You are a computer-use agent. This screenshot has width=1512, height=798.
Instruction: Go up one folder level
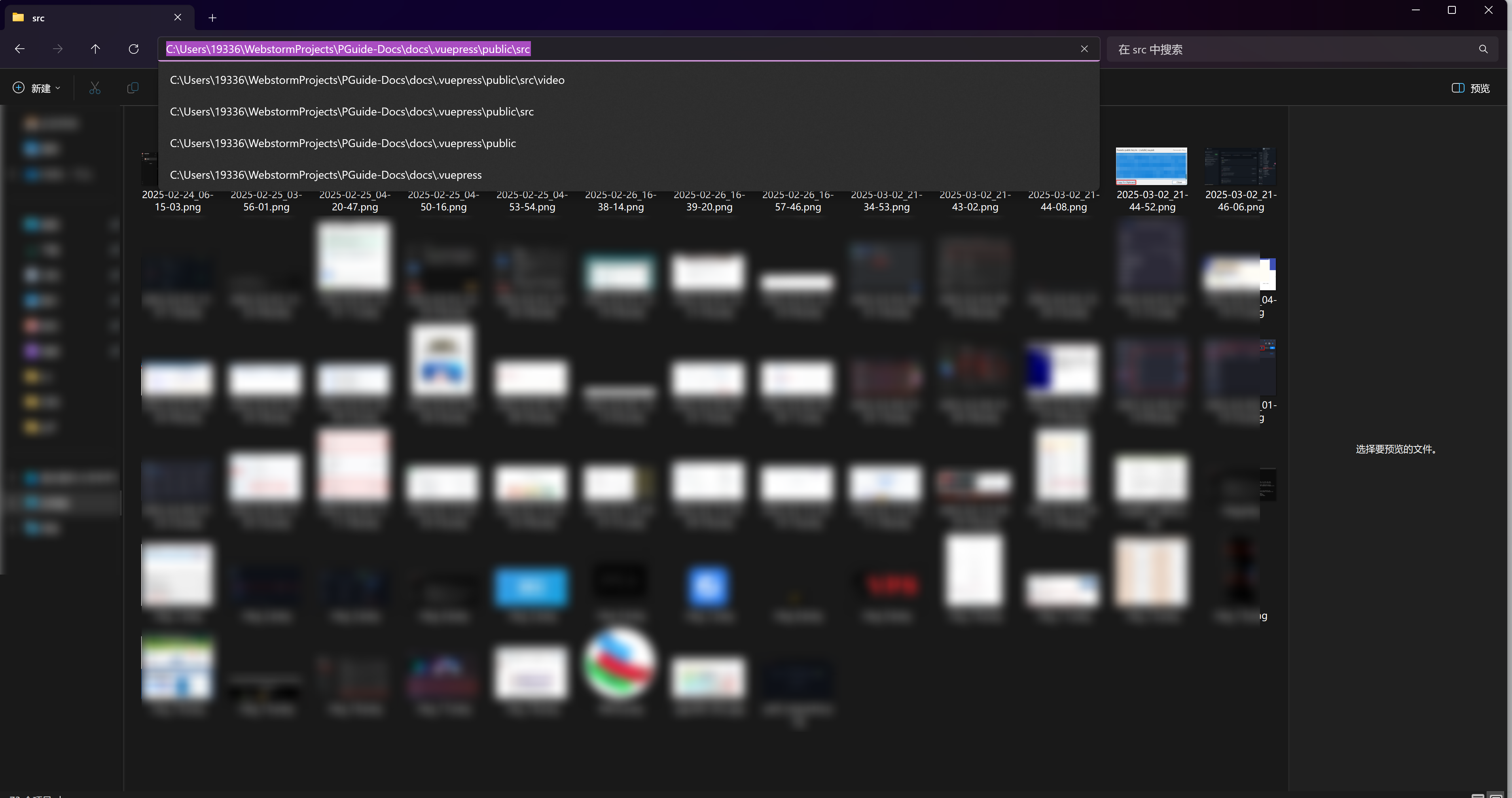95,49
